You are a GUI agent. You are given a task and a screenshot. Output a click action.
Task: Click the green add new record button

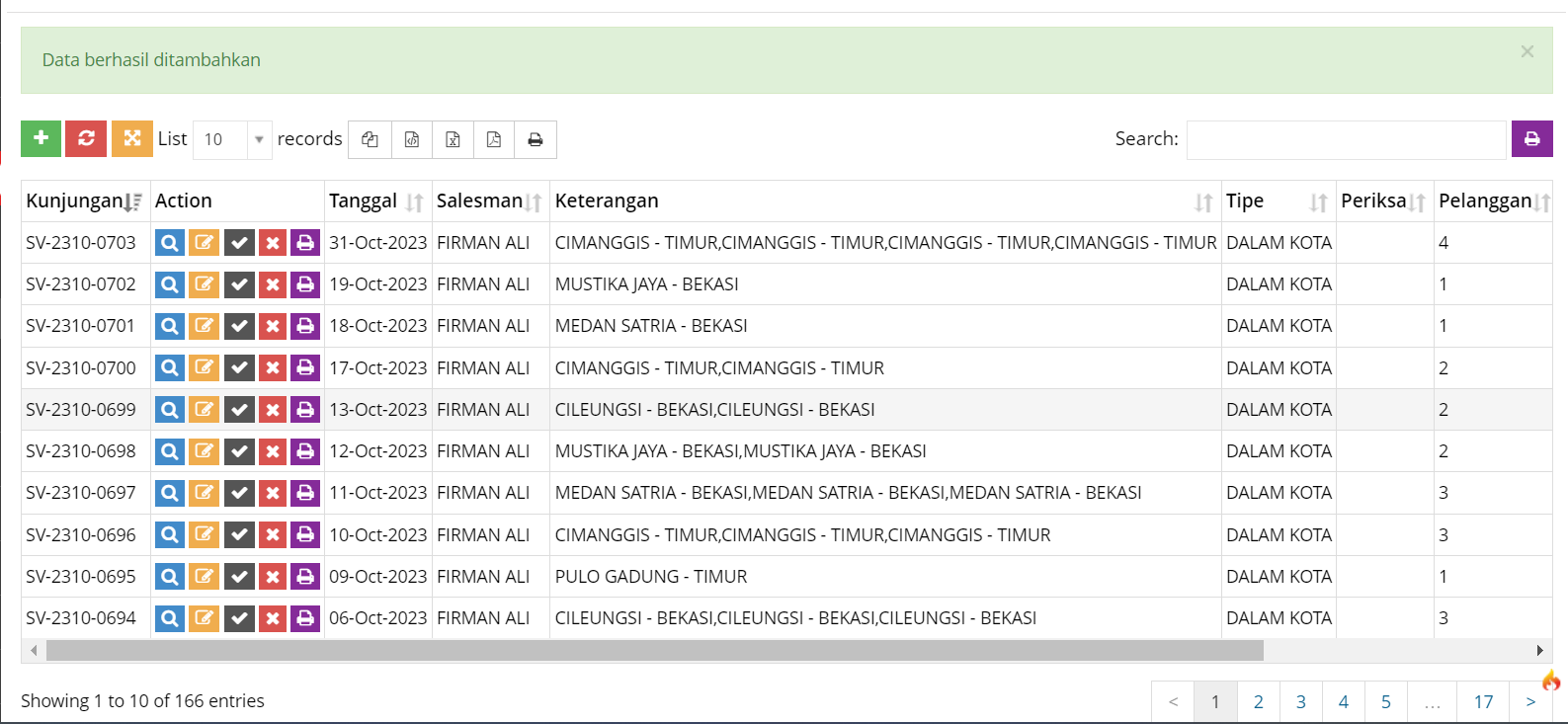[x=41, y=138]
